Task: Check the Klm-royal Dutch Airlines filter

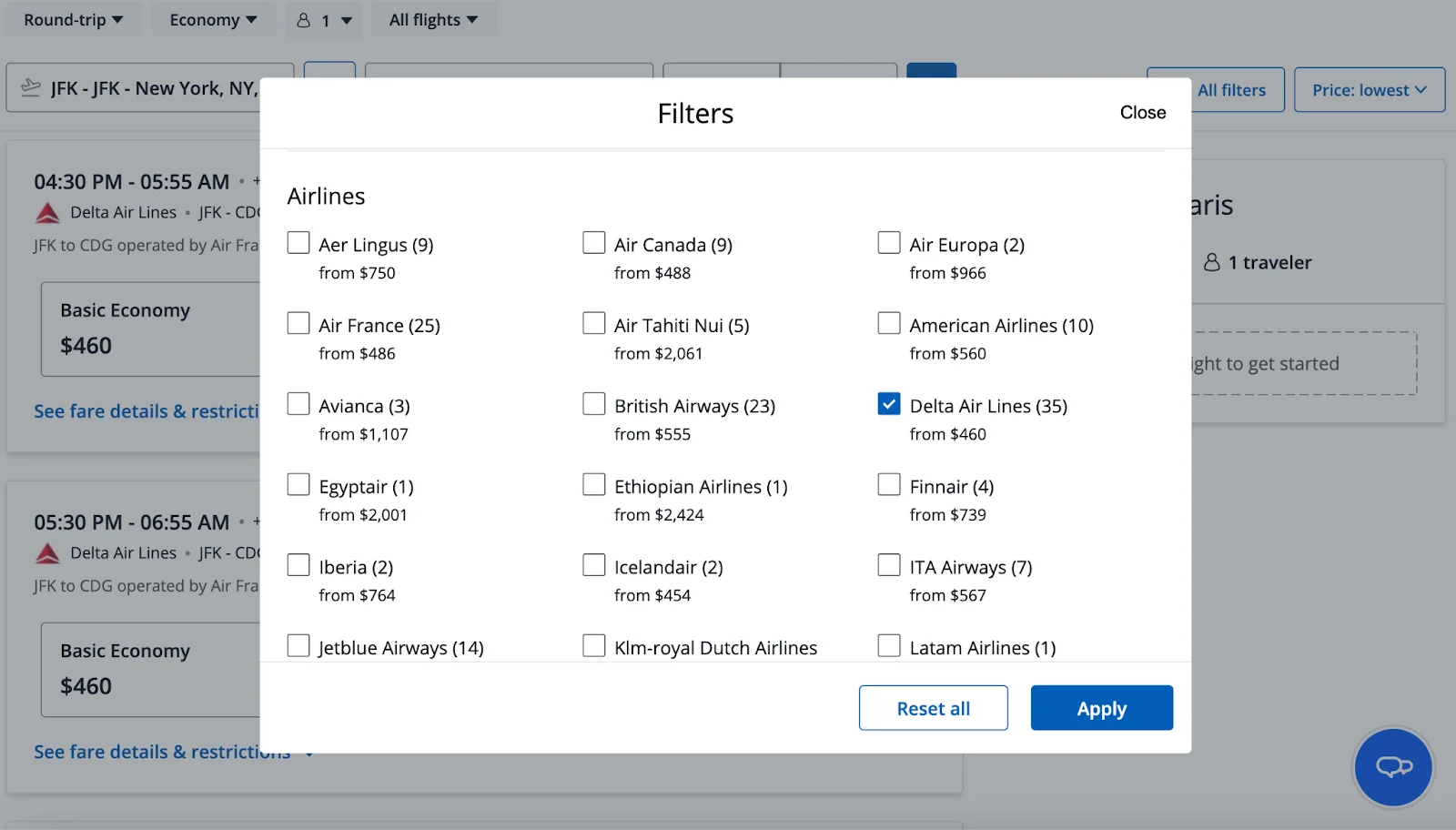Action: tap(594, 645)
